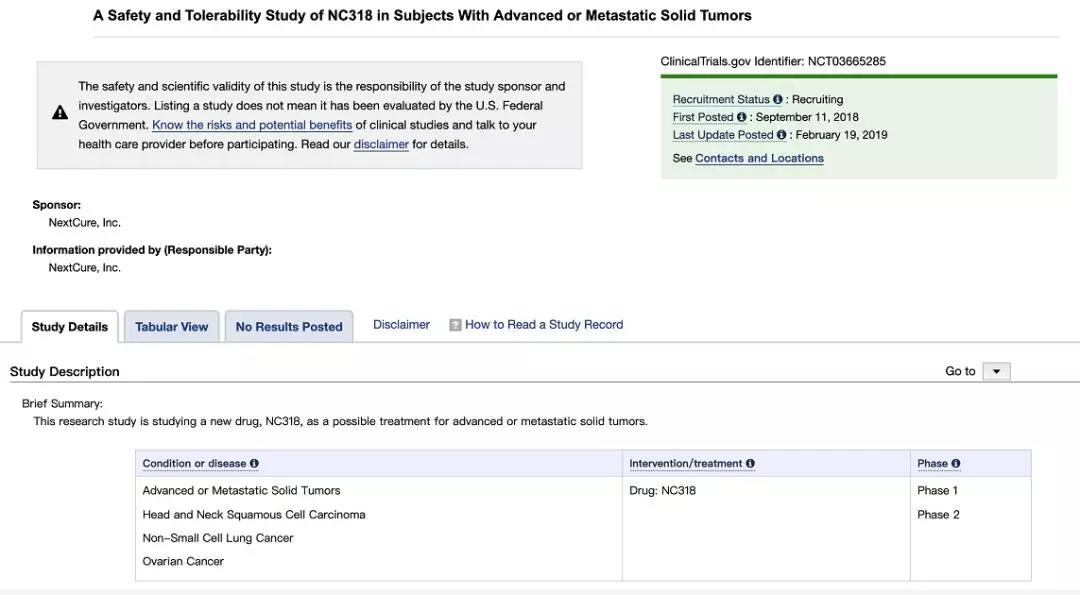
Task: Click info icon next to Condition or disease
Action: (x=254, y=464)
